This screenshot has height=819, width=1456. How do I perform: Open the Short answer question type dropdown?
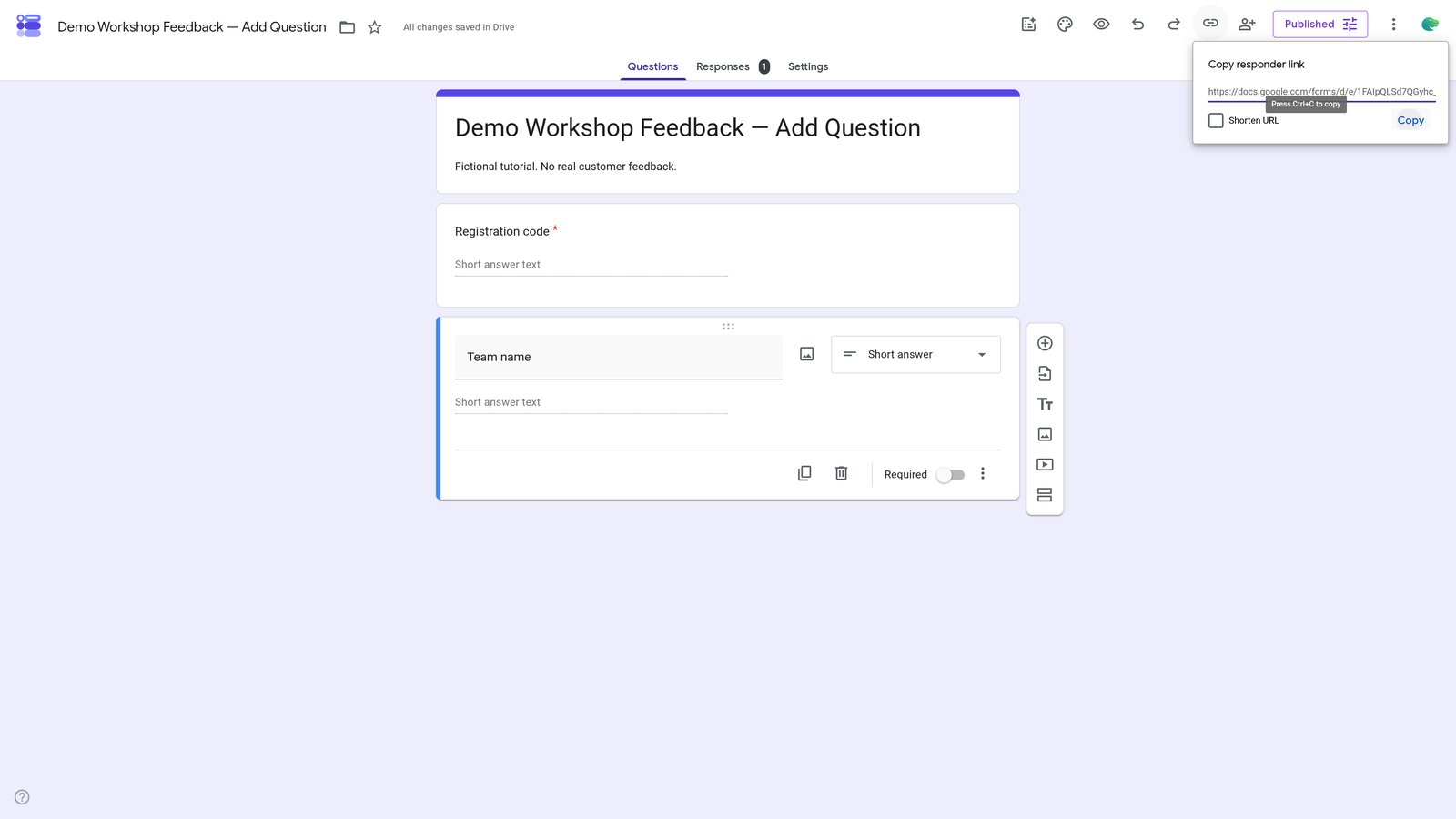click(915, 355)
